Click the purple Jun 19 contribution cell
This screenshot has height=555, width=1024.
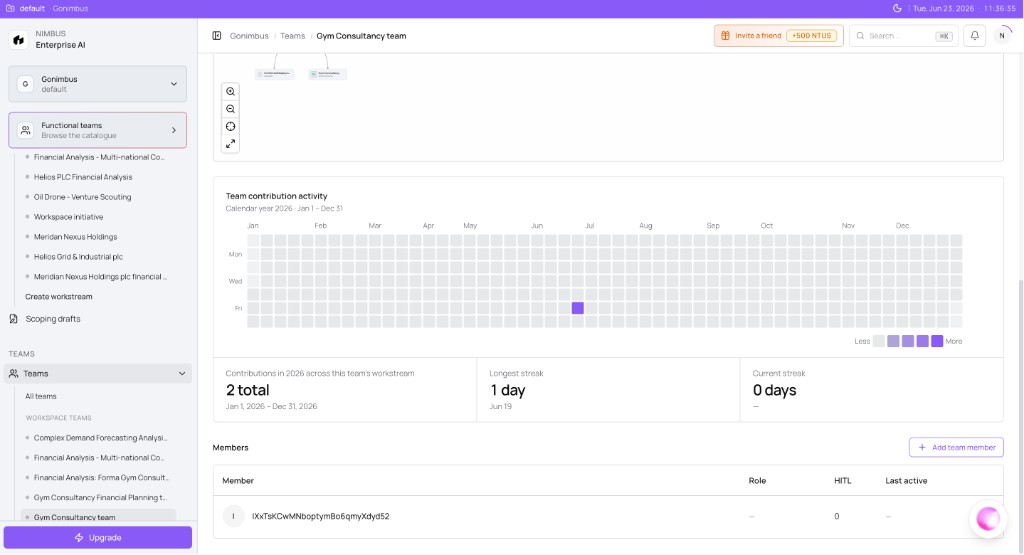[577, 308]
